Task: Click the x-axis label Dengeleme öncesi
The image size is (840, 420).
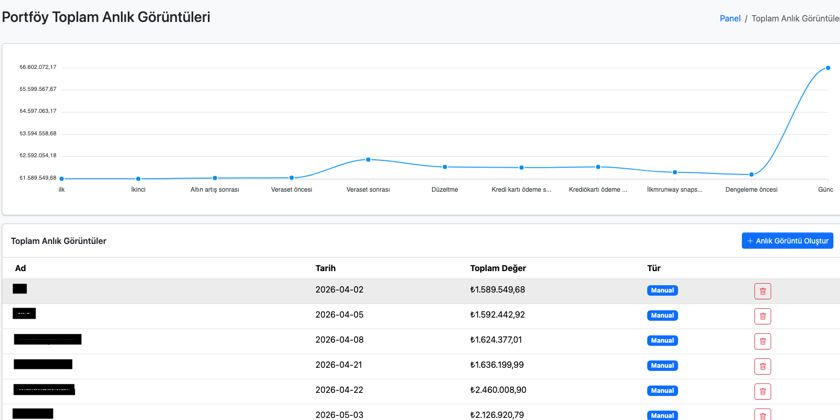Action: [751, 190]
